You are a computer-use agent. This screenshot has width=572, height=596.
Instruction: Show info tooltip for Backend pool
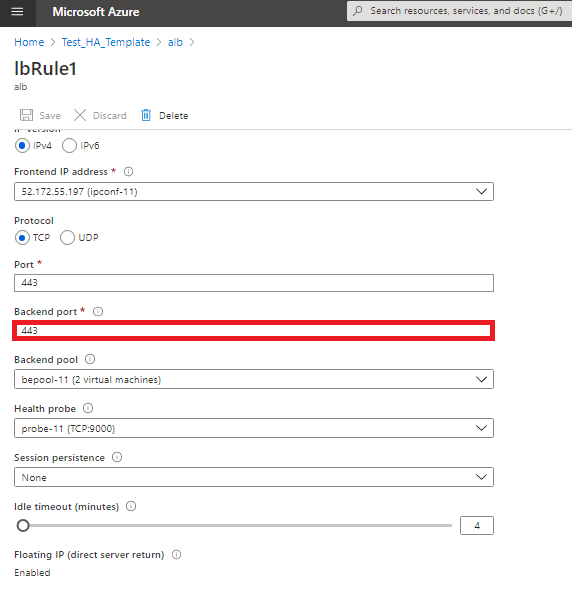coord(90,359)
